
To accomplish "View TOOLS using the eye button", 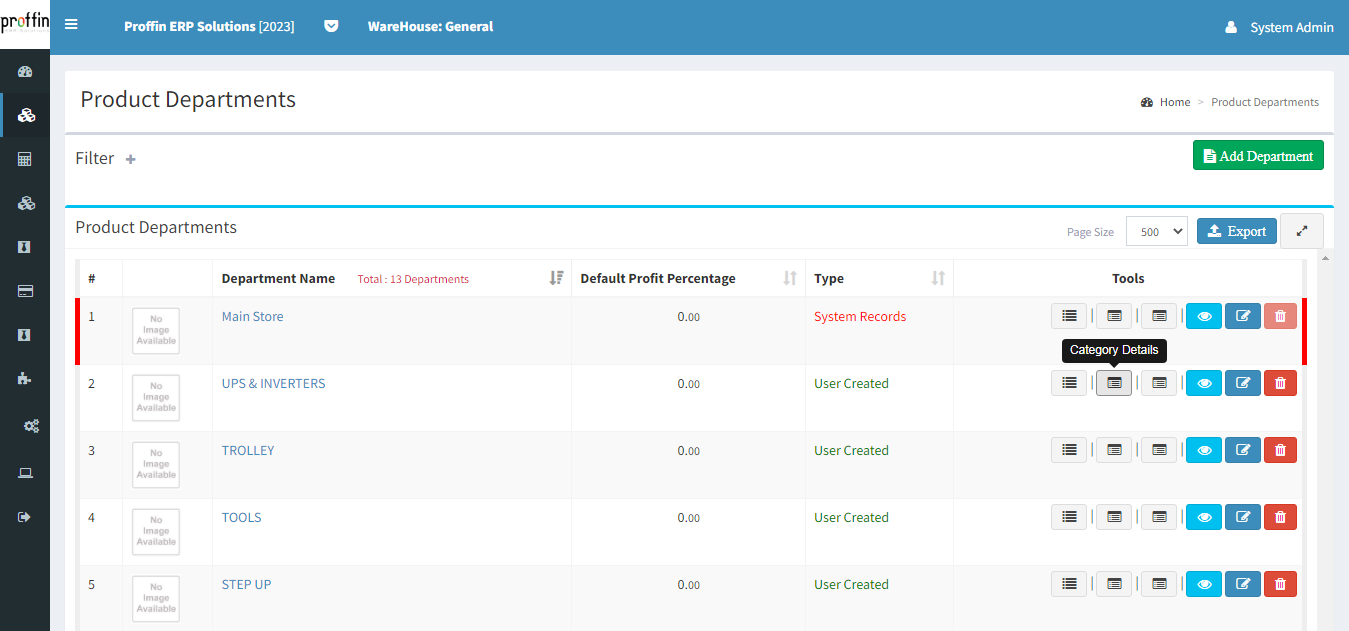I will point(1204,517).
